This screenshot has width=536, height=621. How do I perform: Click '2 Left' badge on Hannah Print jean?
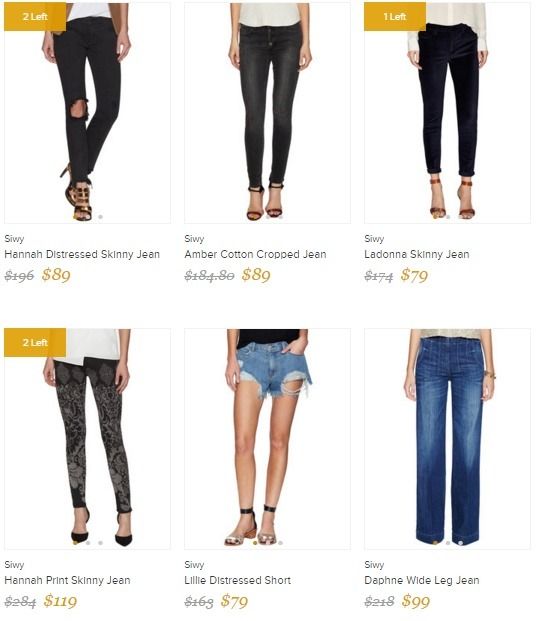click(x=35, y=343)
